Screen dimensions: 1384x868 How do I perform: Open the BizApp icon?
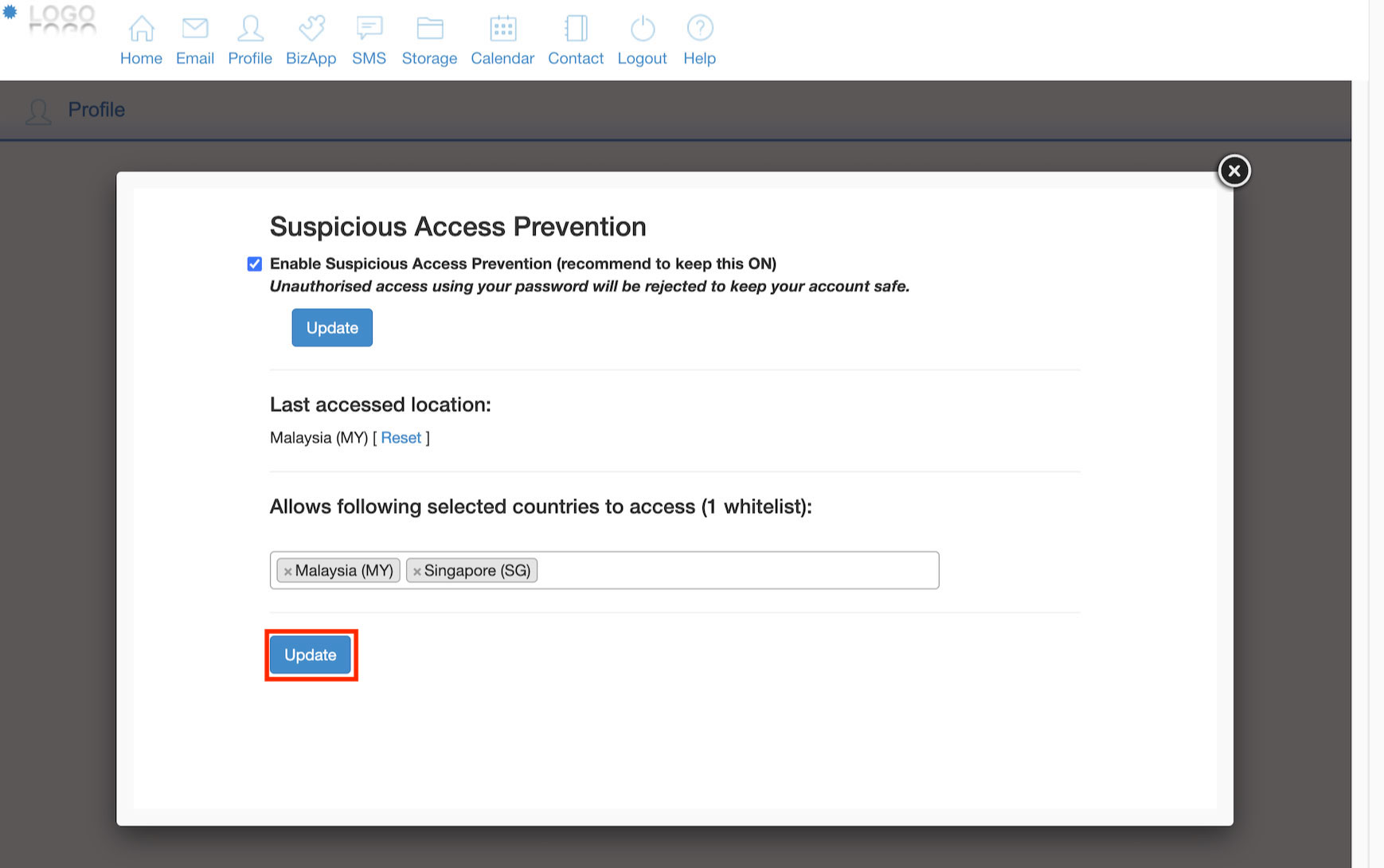tap(311, 29)
